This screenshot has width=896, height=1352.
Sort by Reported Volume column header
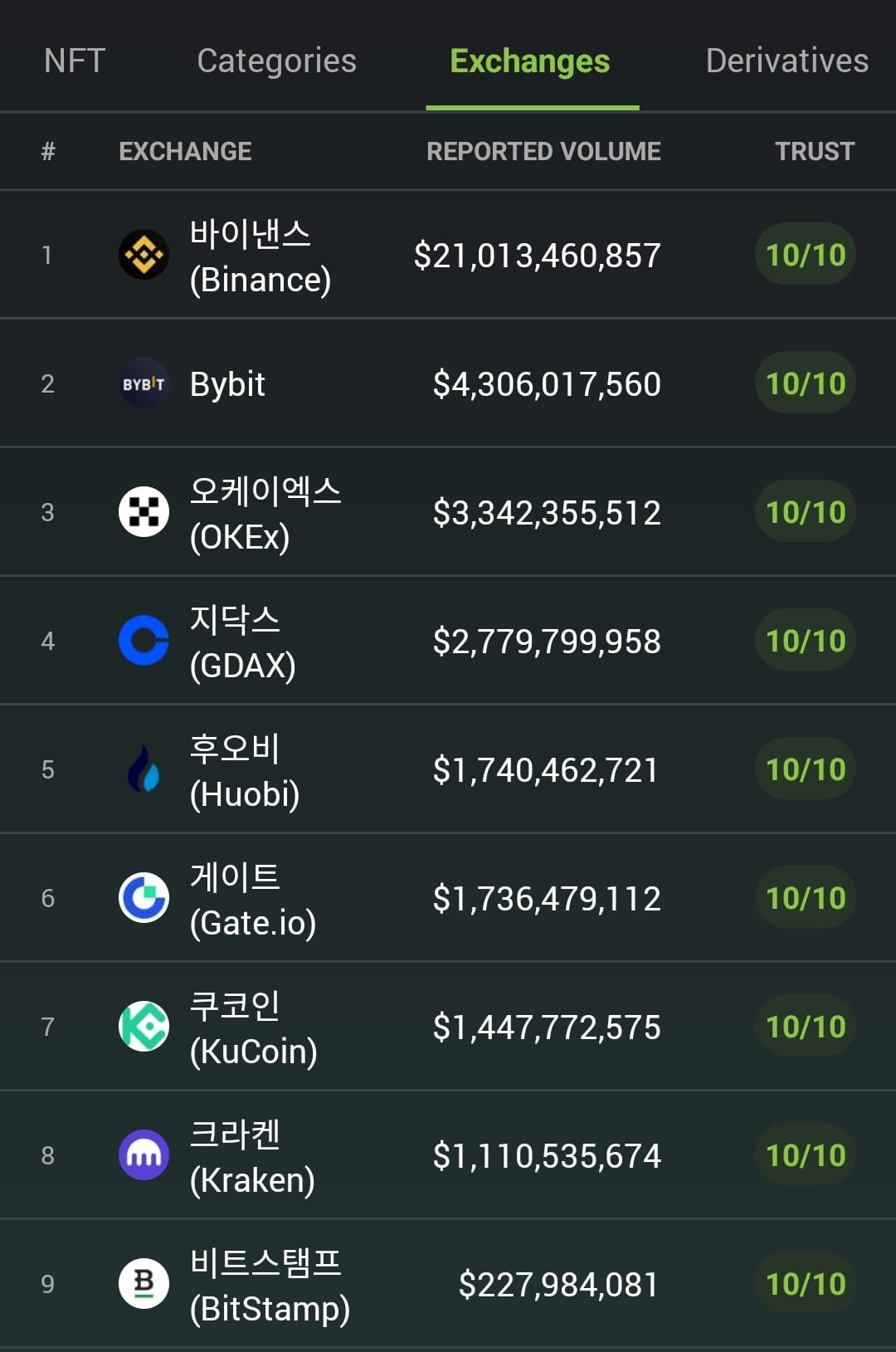tap(543, 151)
